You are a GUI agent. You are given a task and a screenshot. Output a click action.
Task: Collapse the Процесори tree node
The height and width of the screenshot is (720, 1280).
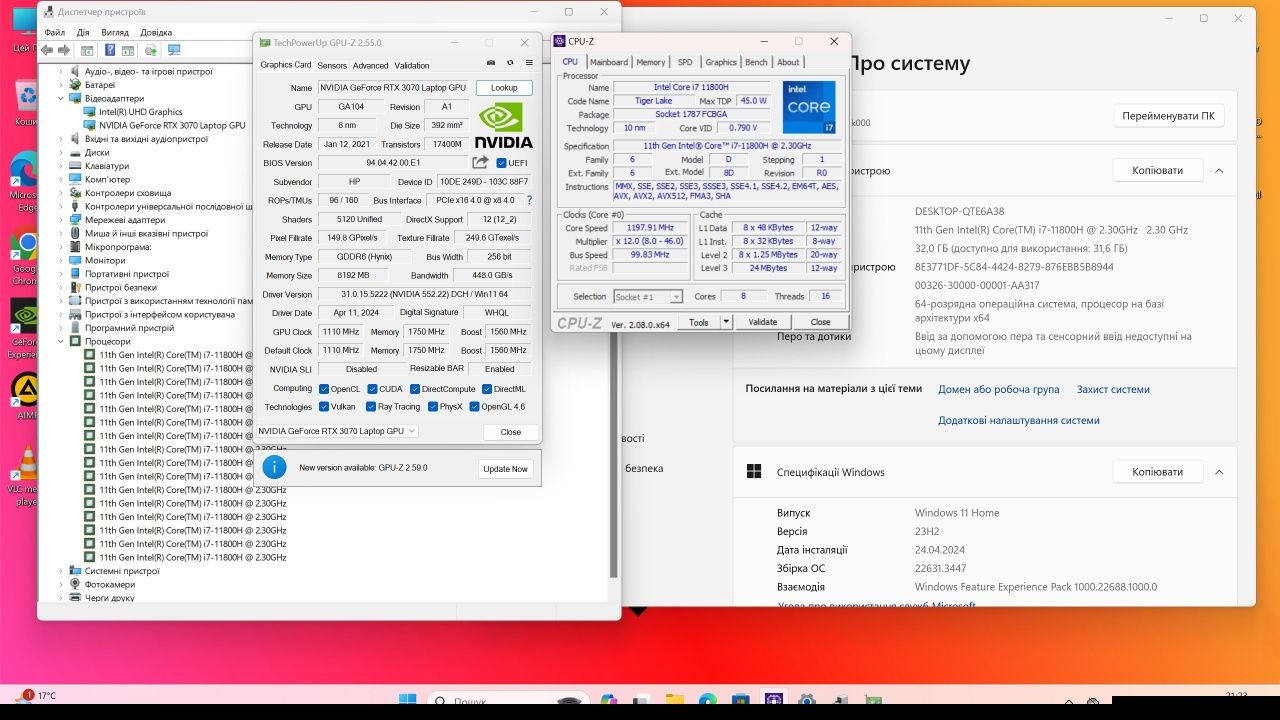coord(61,342)
